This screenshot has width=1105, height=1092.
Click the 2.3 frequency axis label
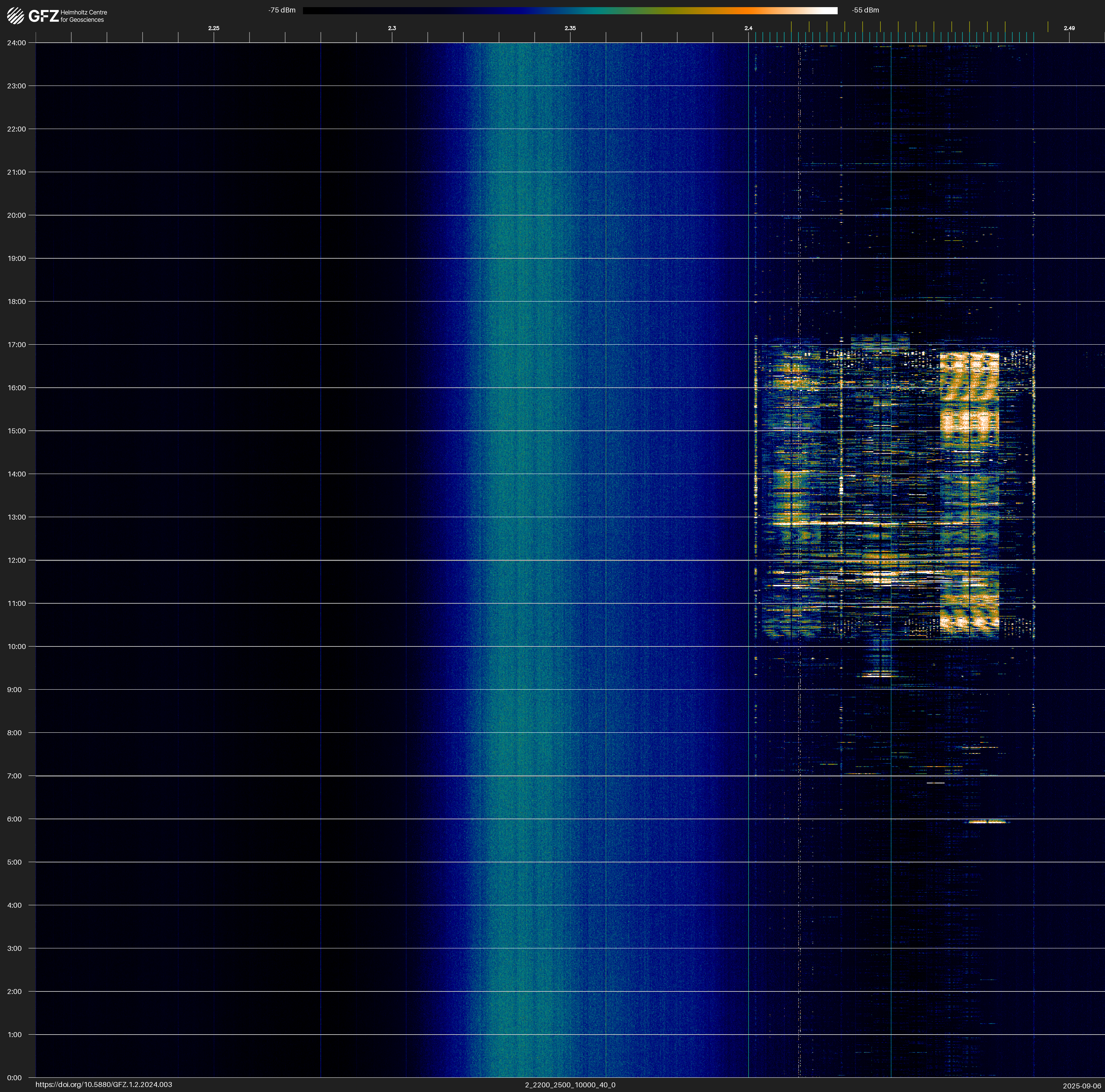(392, 28)
